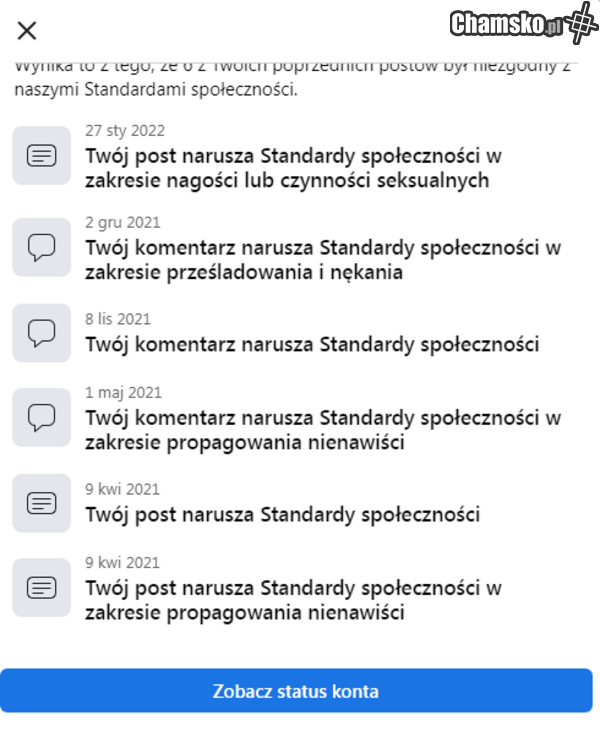Open the post violation with no category listed
Viewport: 600px width, 737px height.
283,515
